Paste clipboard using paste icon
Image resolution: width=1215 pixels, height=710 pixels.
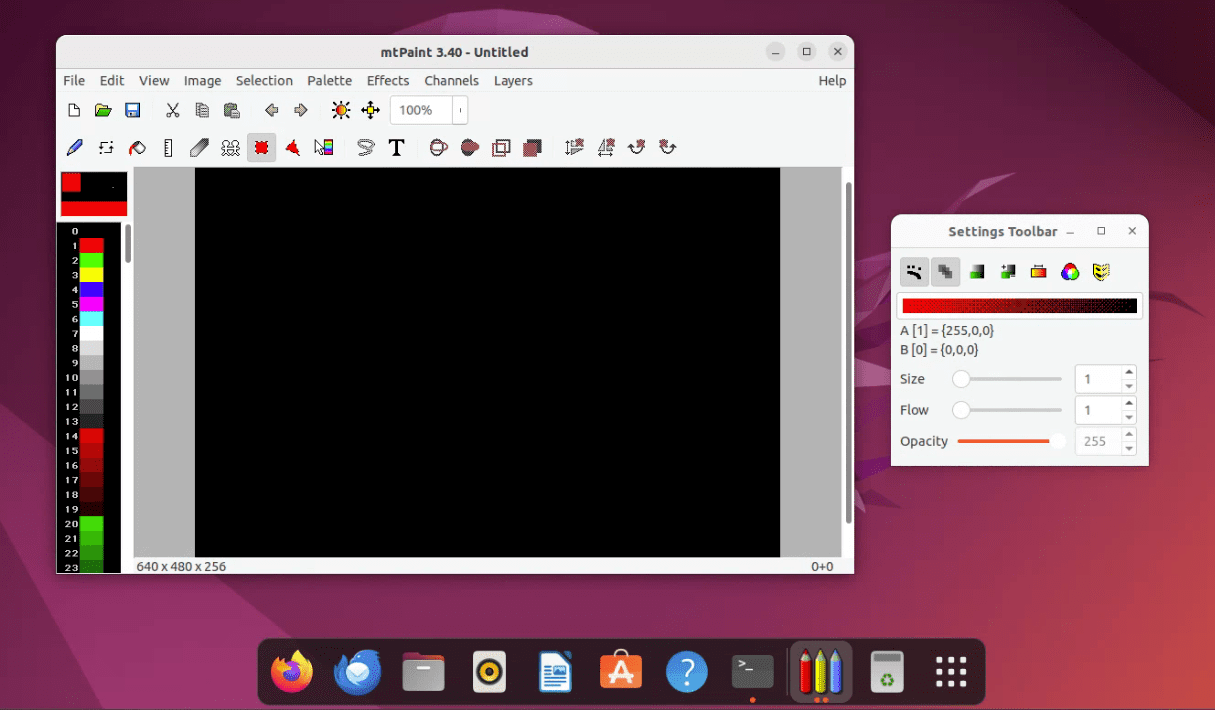[x=231, y=110]
